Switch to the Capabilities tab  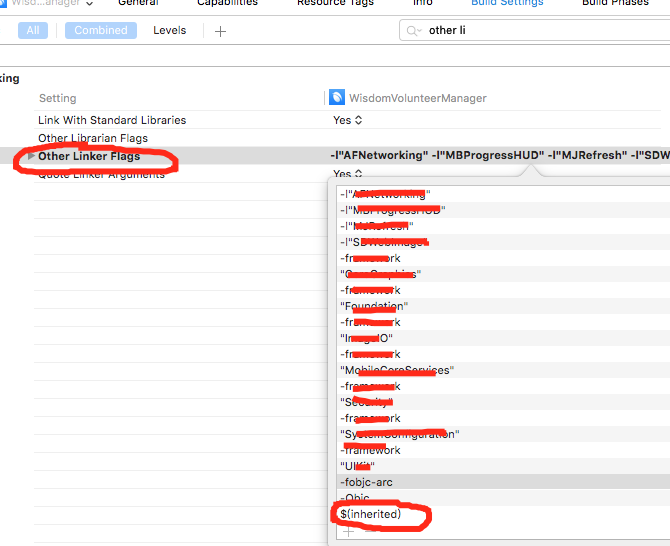pyautogui.click(x=227, y=3)
